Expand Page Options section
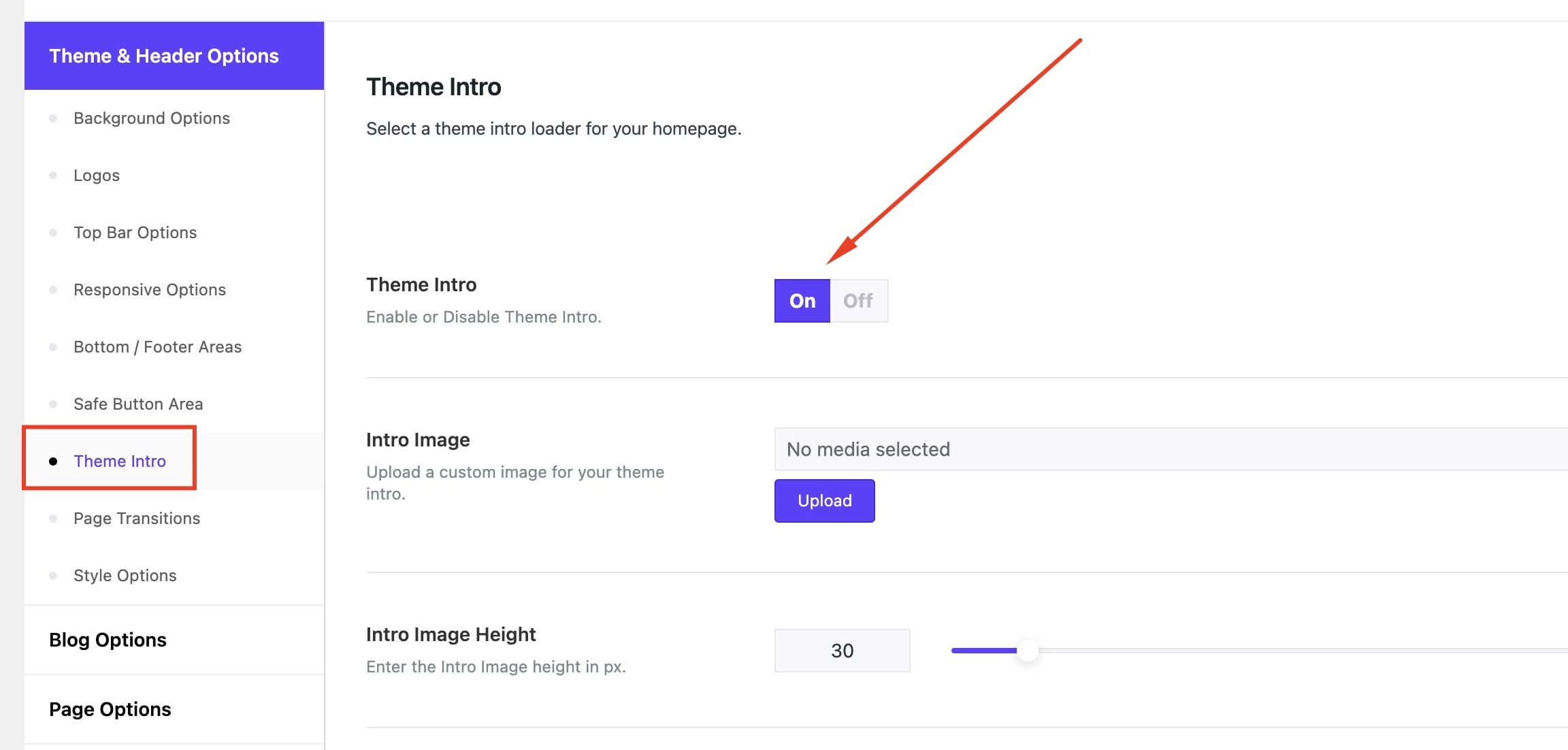This screenshot has width=1568, height=750. [174, 709]
